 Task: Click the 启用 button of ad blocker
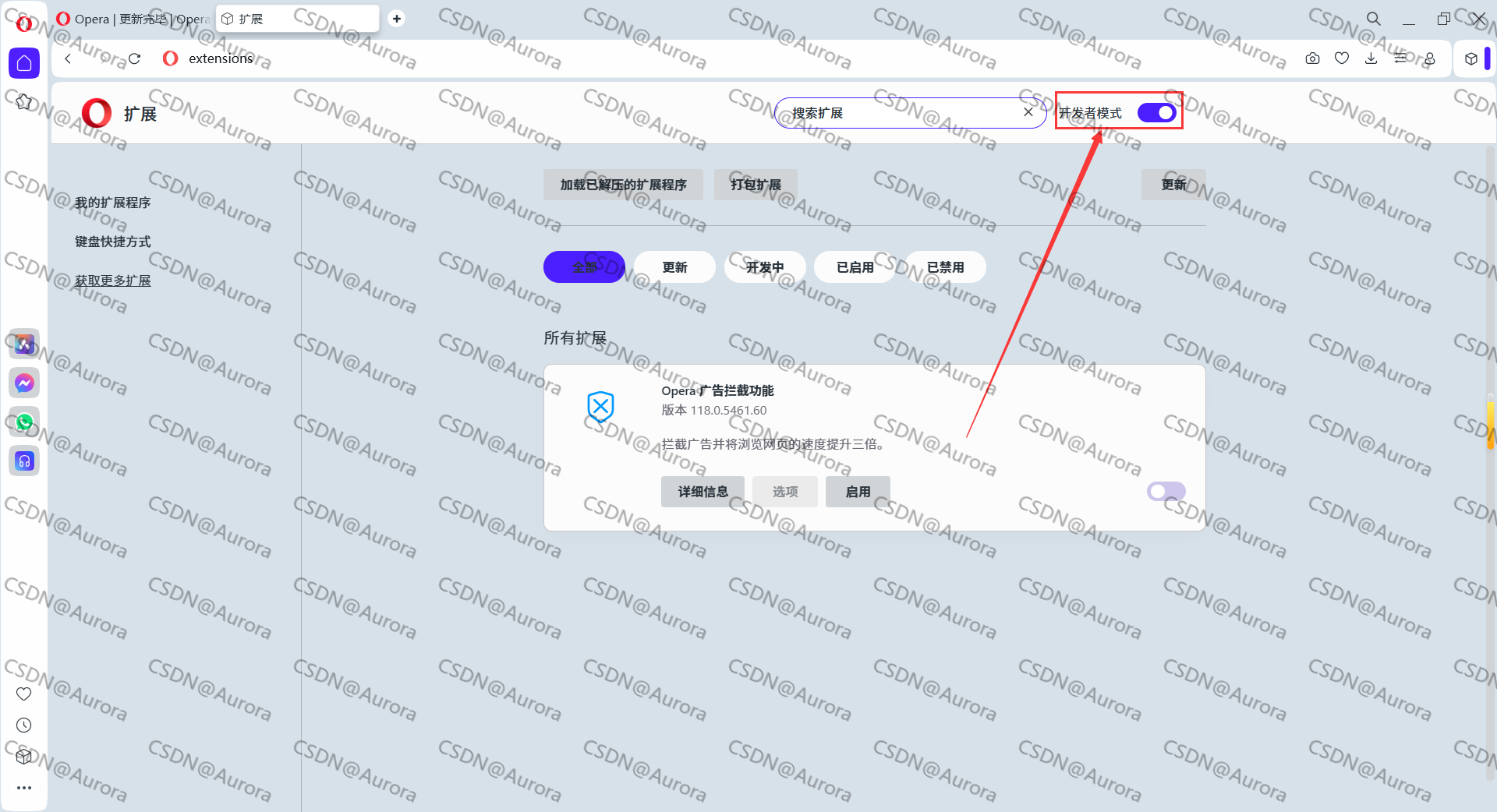tap(858, 492)
